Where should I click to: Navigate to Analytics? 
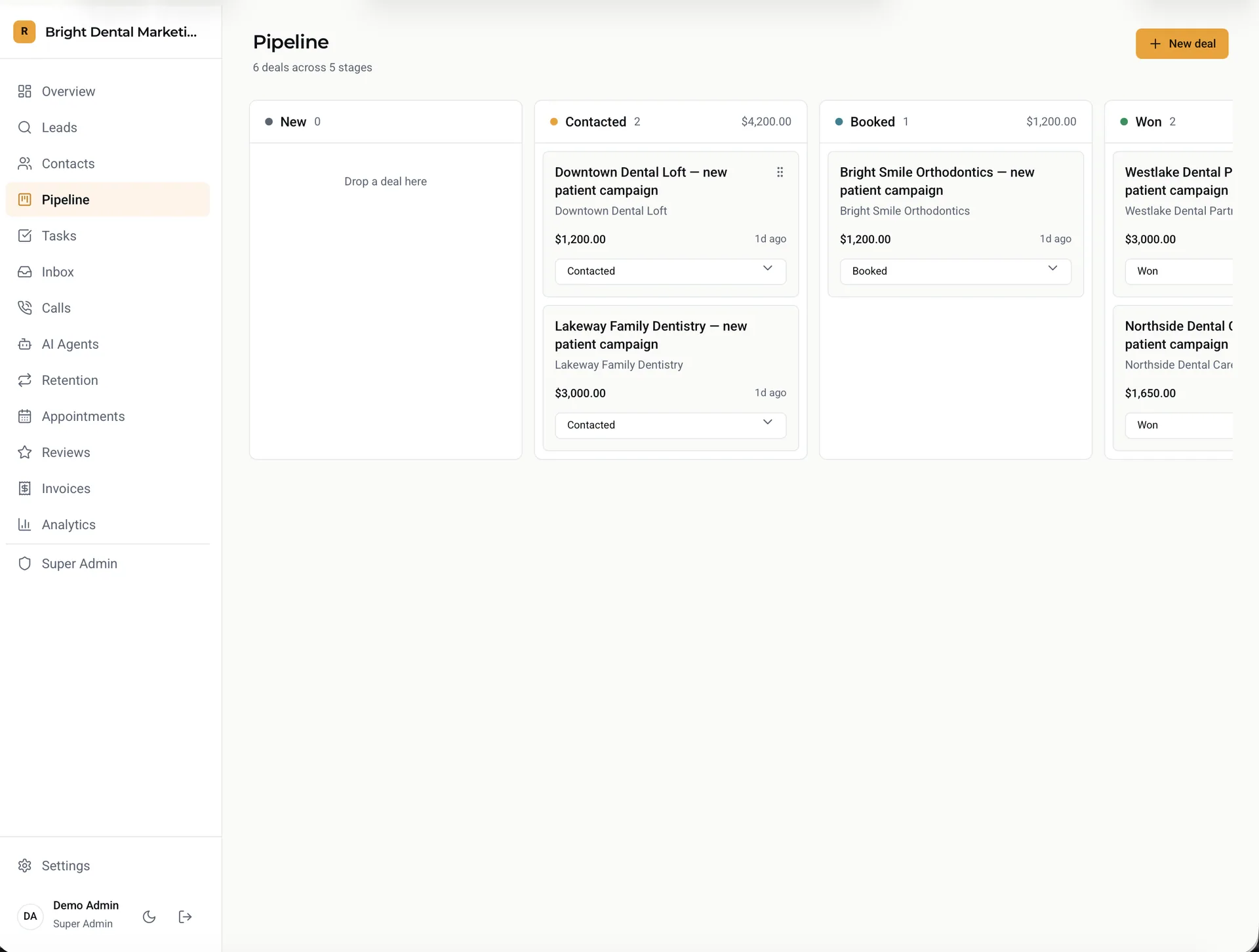coord(108,524)
